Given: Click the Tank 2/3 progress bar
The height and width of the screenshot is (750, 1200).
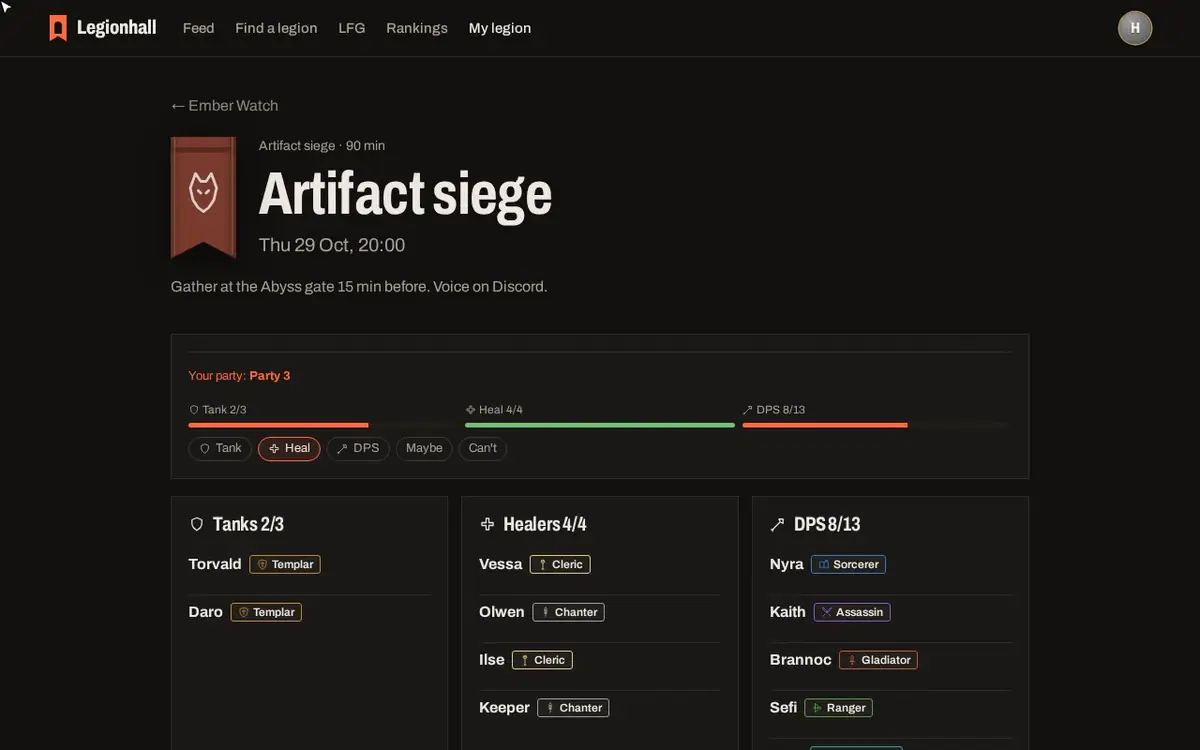Looking at the screenshot, I should (x=324, y=425).
